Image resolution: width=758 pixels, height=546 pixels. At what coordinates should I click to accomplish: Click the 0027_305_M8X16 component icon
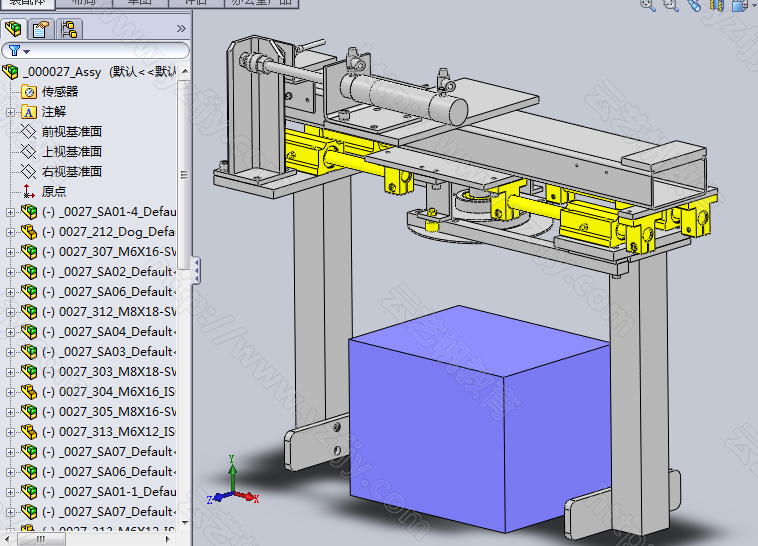pos(29,412)
